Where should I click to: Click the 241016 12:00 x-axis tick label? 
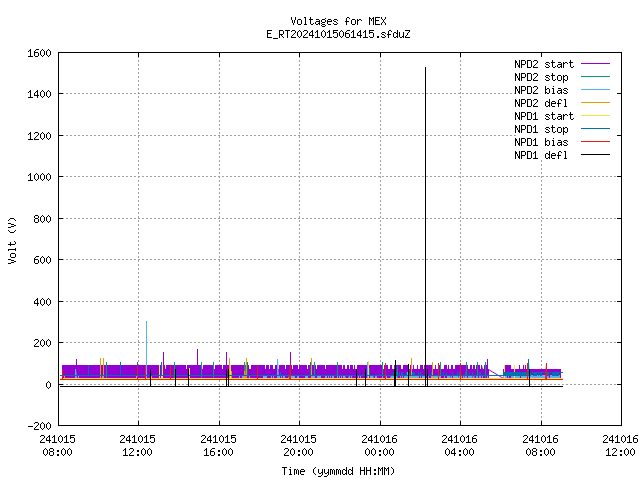coord(620,446)
